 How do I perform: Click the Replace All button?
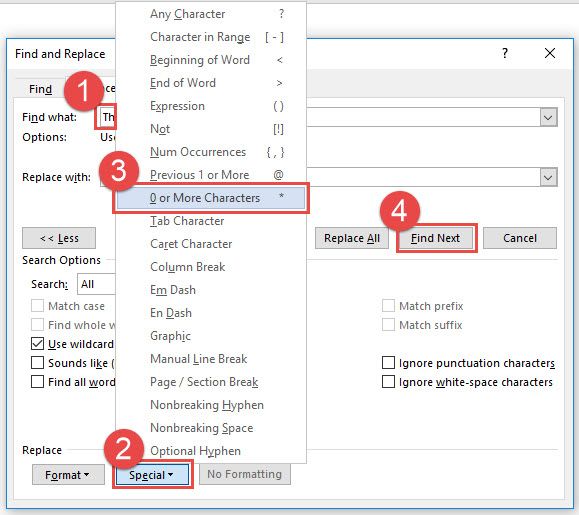pos(352,238)
